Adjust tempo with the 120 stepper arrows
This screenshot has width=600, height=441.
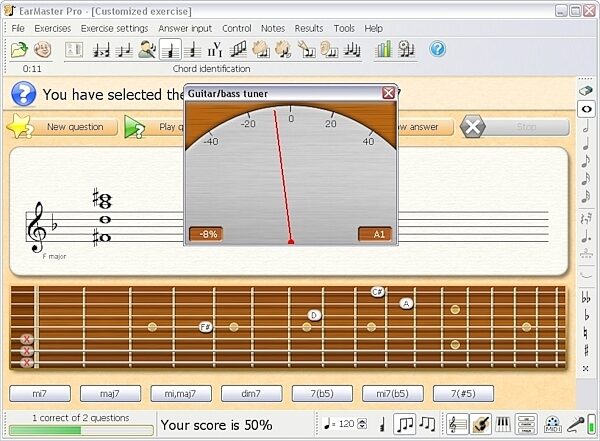[x=362, y=424]
